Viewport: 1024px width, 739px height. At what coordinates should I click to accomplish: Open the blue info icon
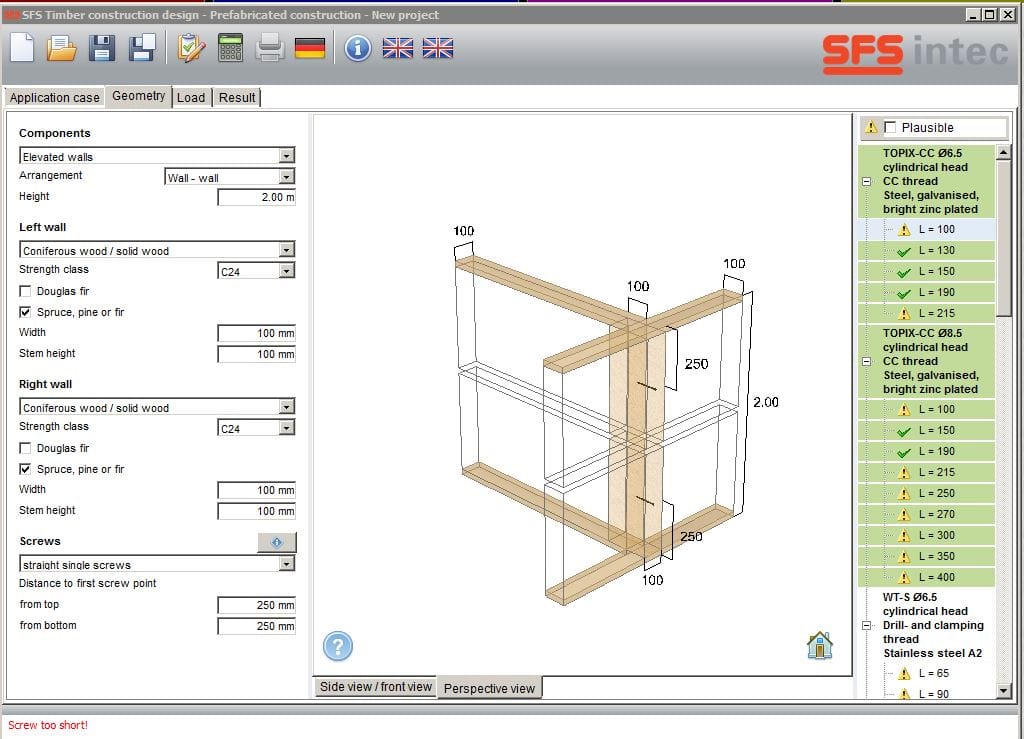pos(358,47)
